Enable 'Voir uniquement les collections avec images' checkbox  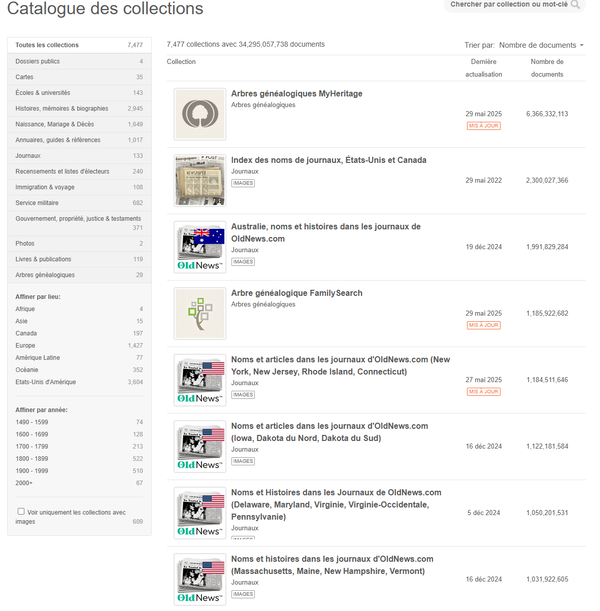(x=22, y=511)
